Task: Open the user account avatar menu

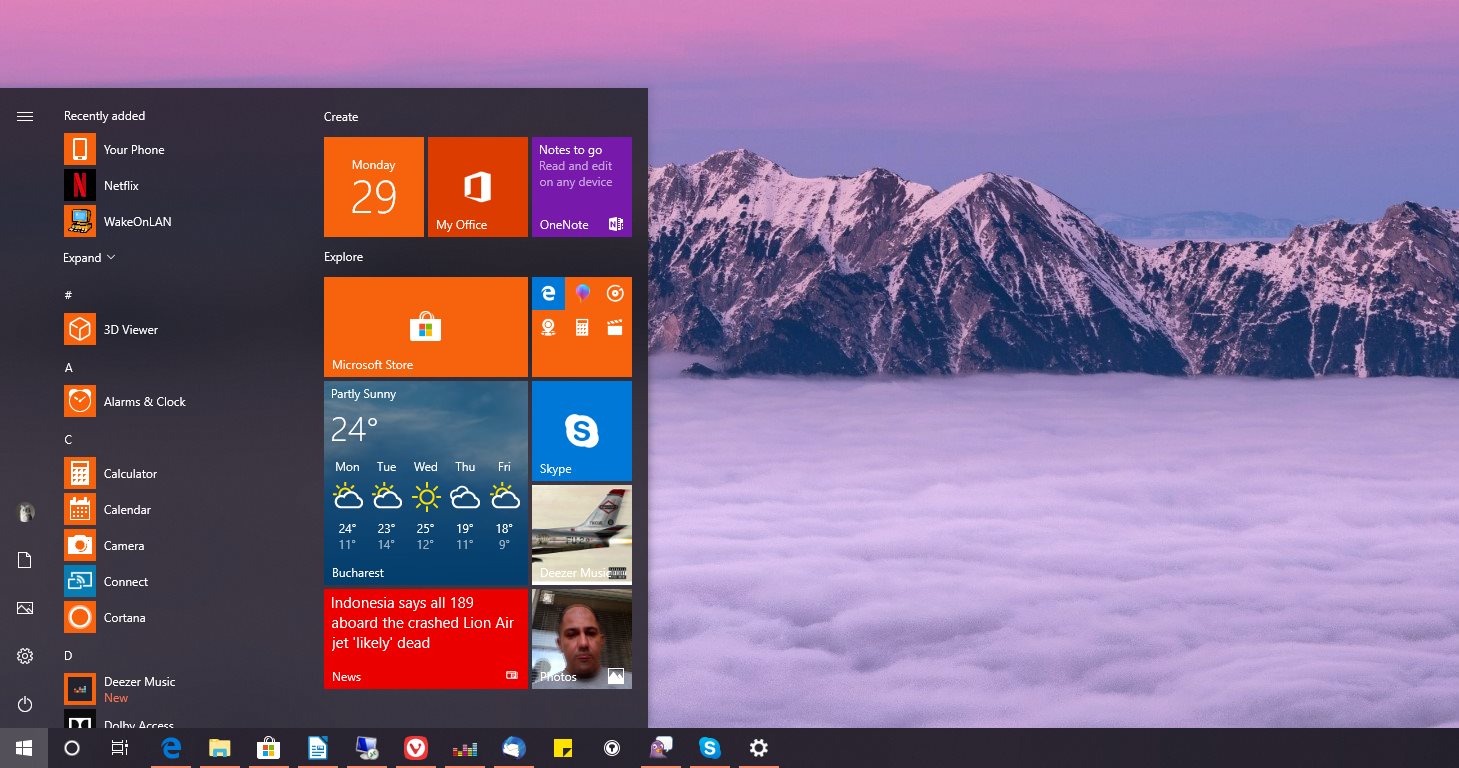Action: (x=26, y=513)
